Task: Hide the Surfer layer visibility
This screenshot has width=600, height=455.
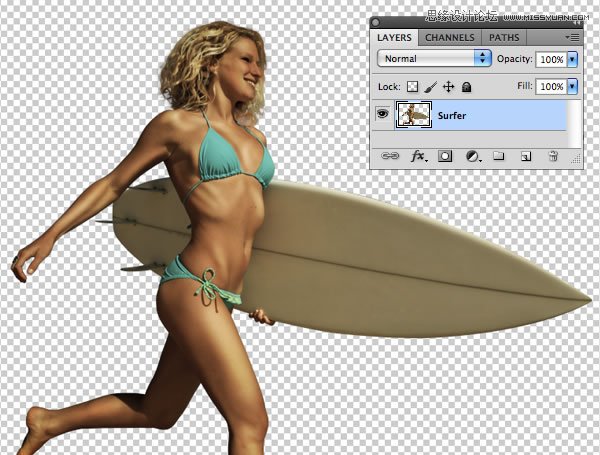Action: point(383,114)
